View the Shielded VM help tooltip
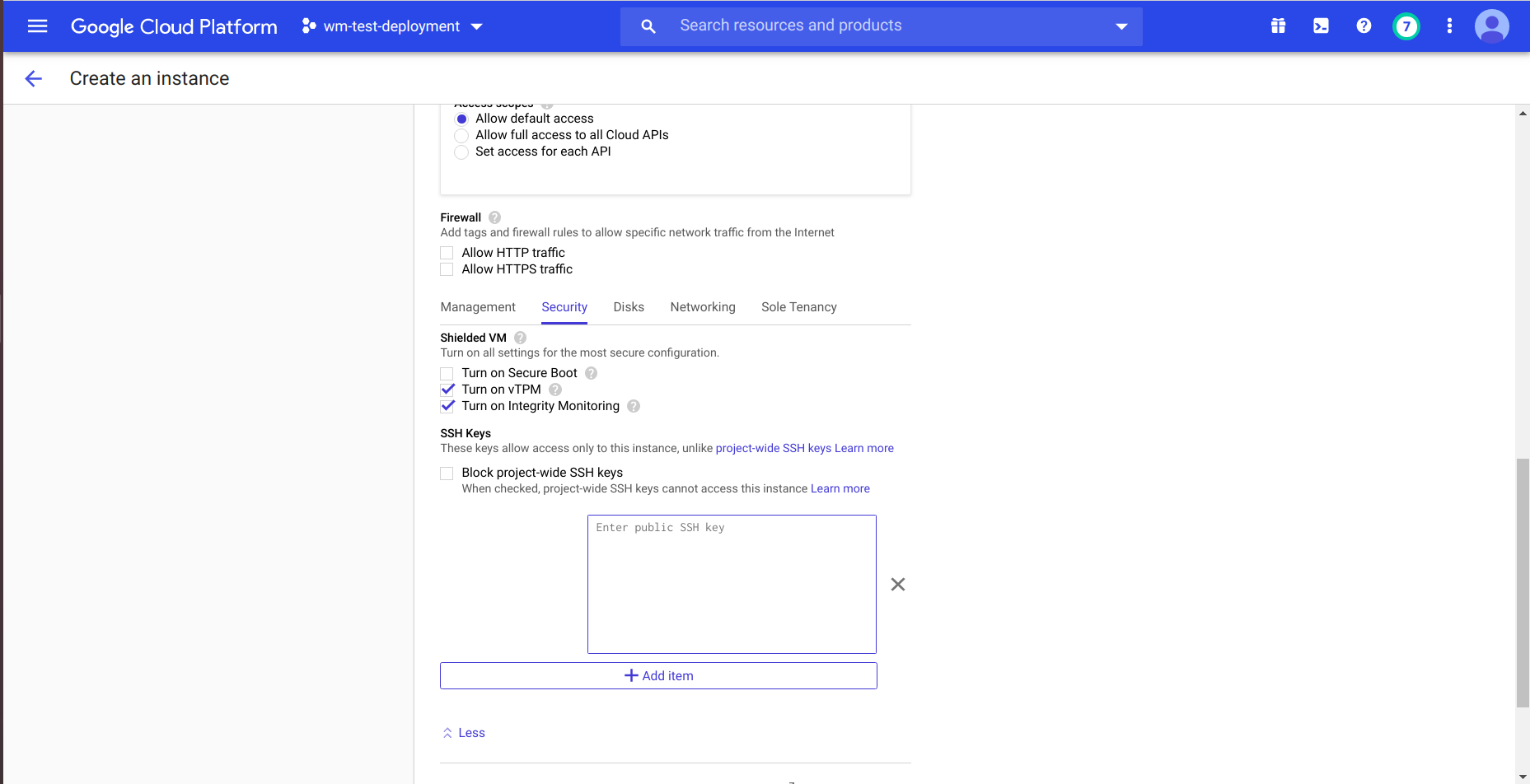 click(520, 338)
